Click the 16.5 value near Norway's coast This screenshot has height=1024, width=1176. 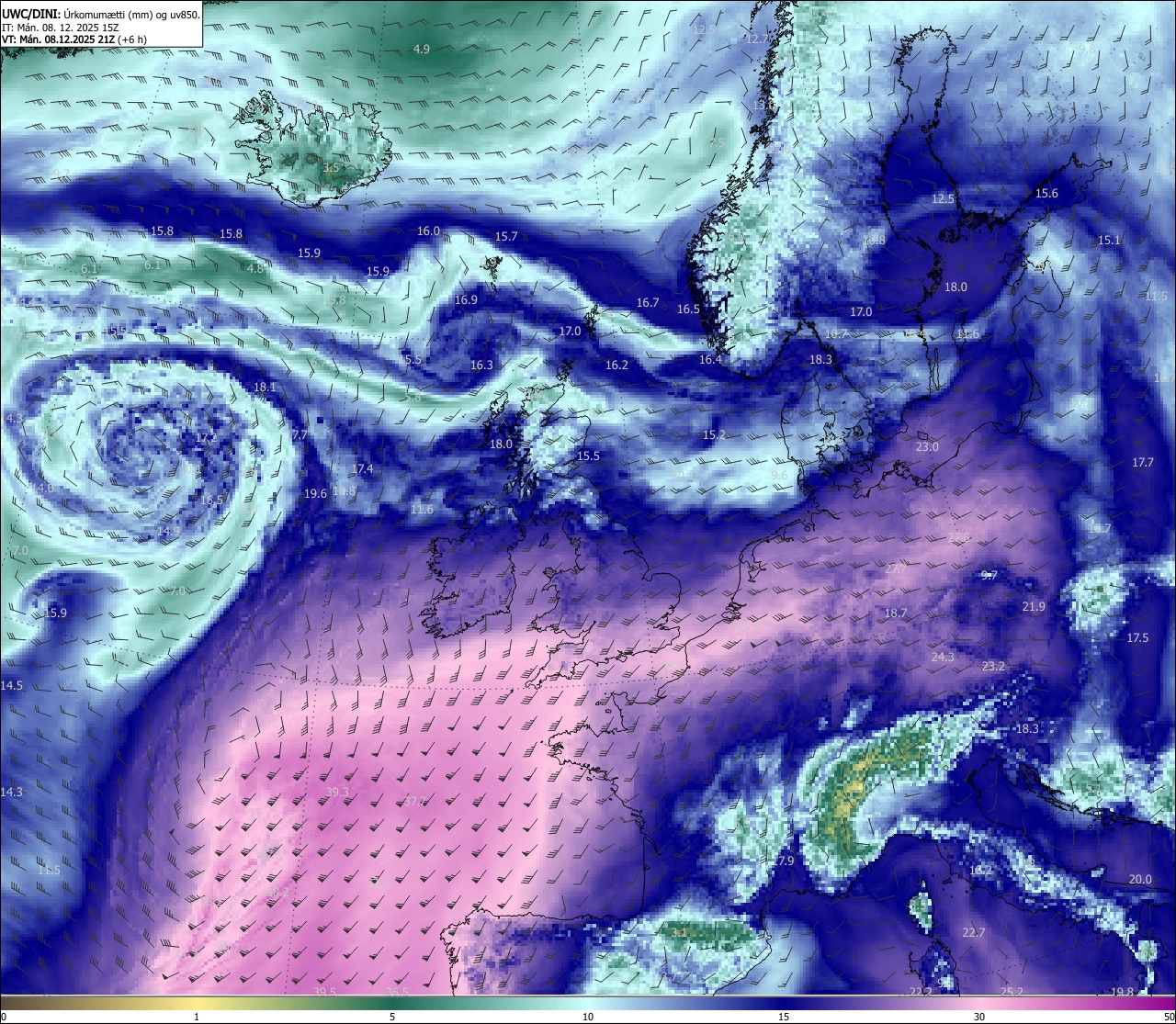tap(688, 309)
